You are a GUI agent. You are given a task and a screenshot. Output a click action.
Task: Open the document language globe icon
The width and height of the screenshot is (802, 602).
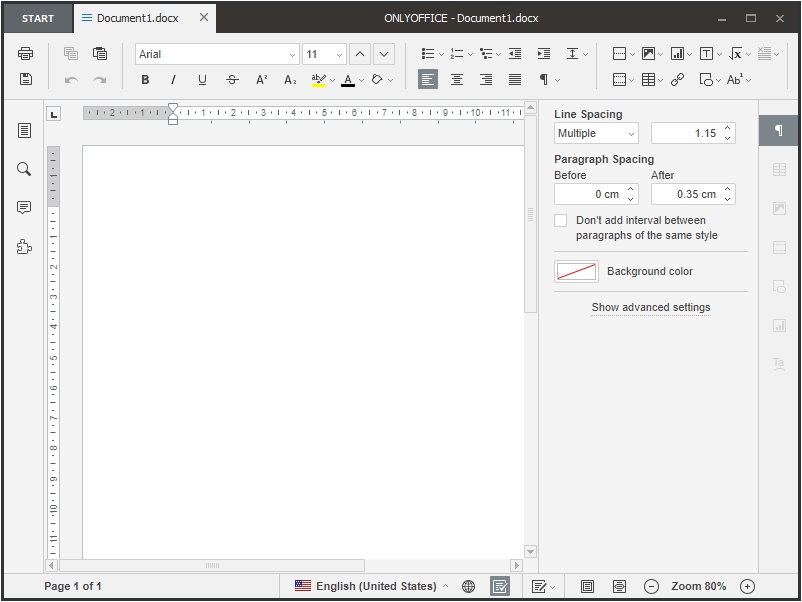468,586
